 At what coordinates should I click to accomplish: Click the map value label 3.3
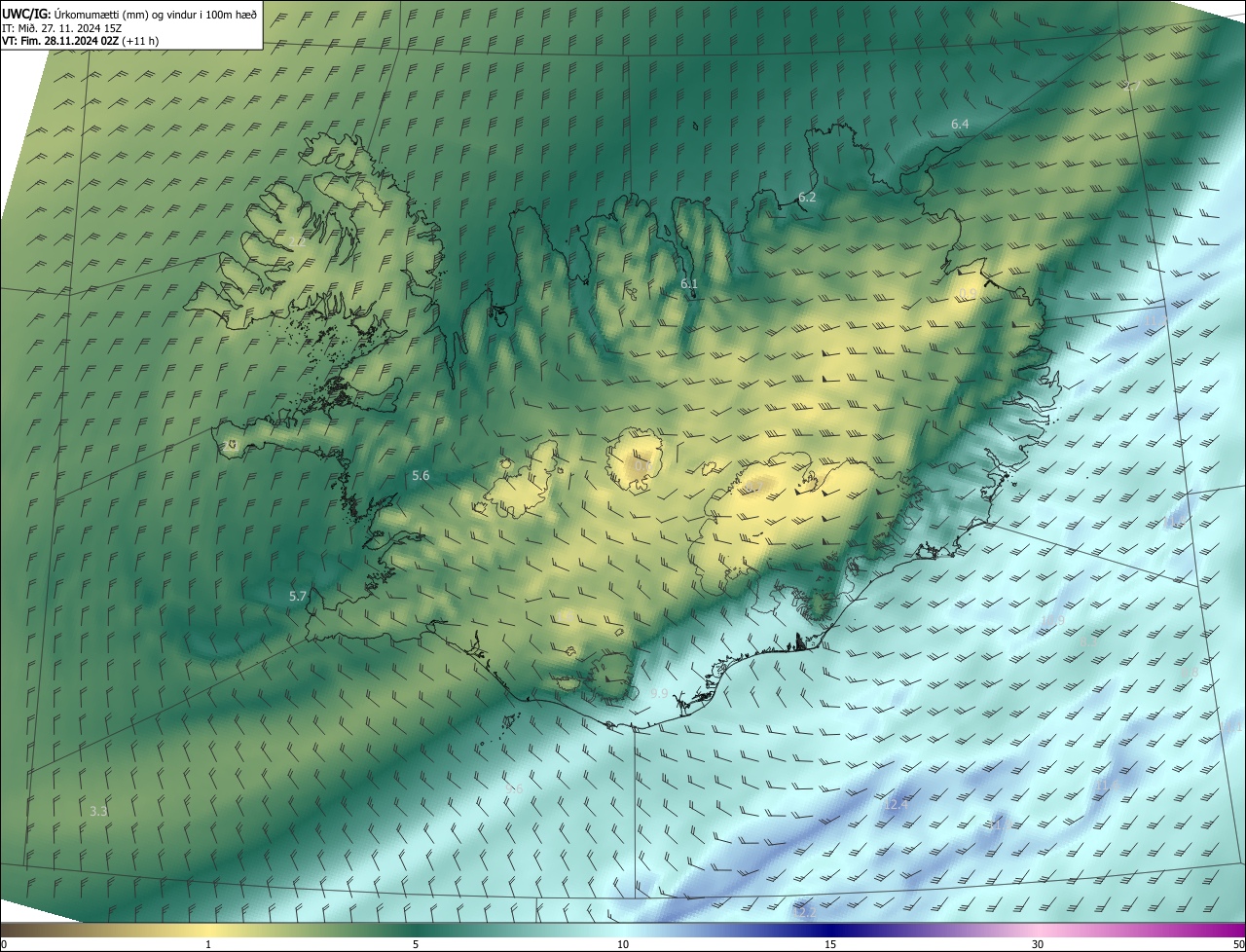tap(98, 811)
